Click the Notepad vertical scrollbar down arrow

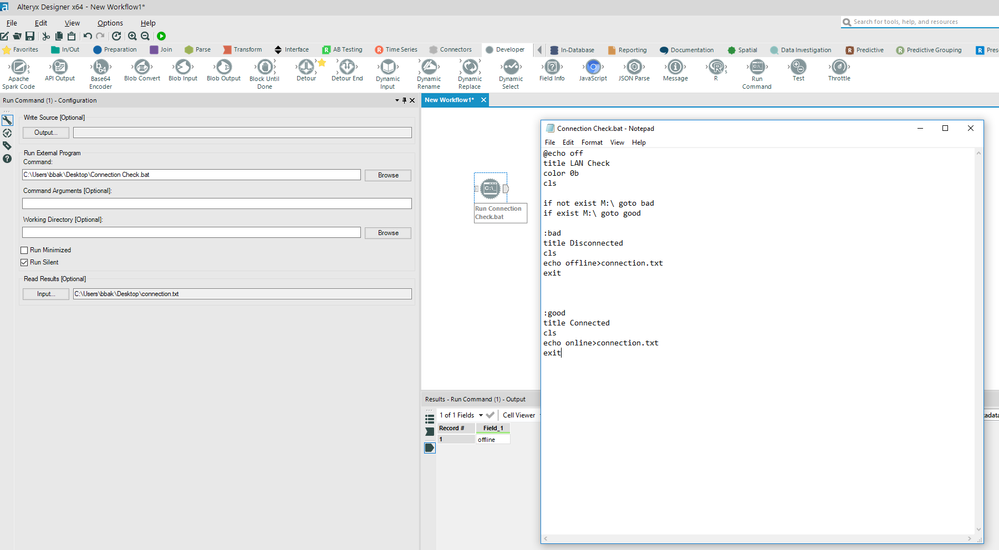pos(979,530)
